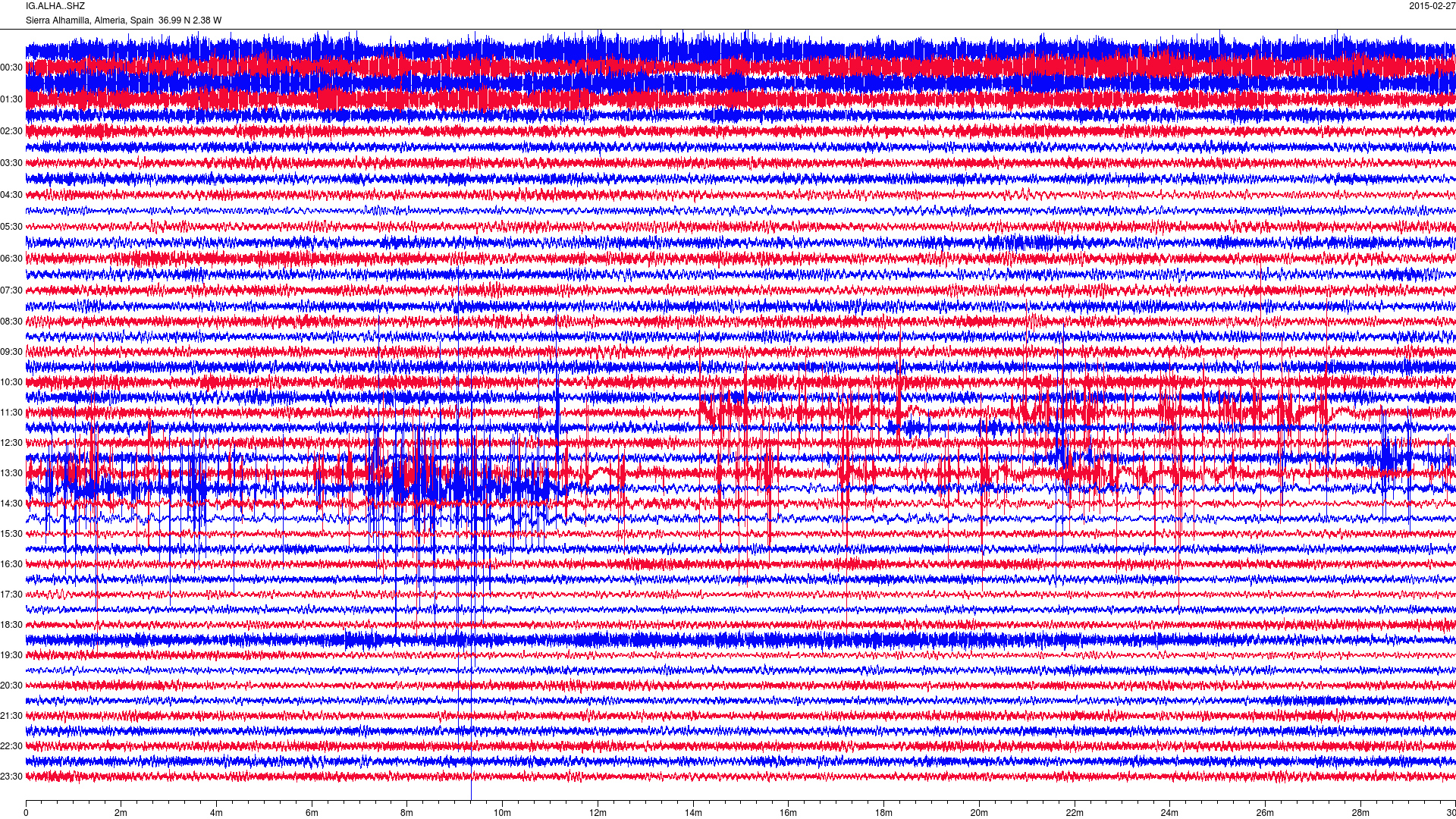This screenshot has height=819, width=1456.
Task: Click the 16m tick on time axis
Action: (x=789, y=813)
